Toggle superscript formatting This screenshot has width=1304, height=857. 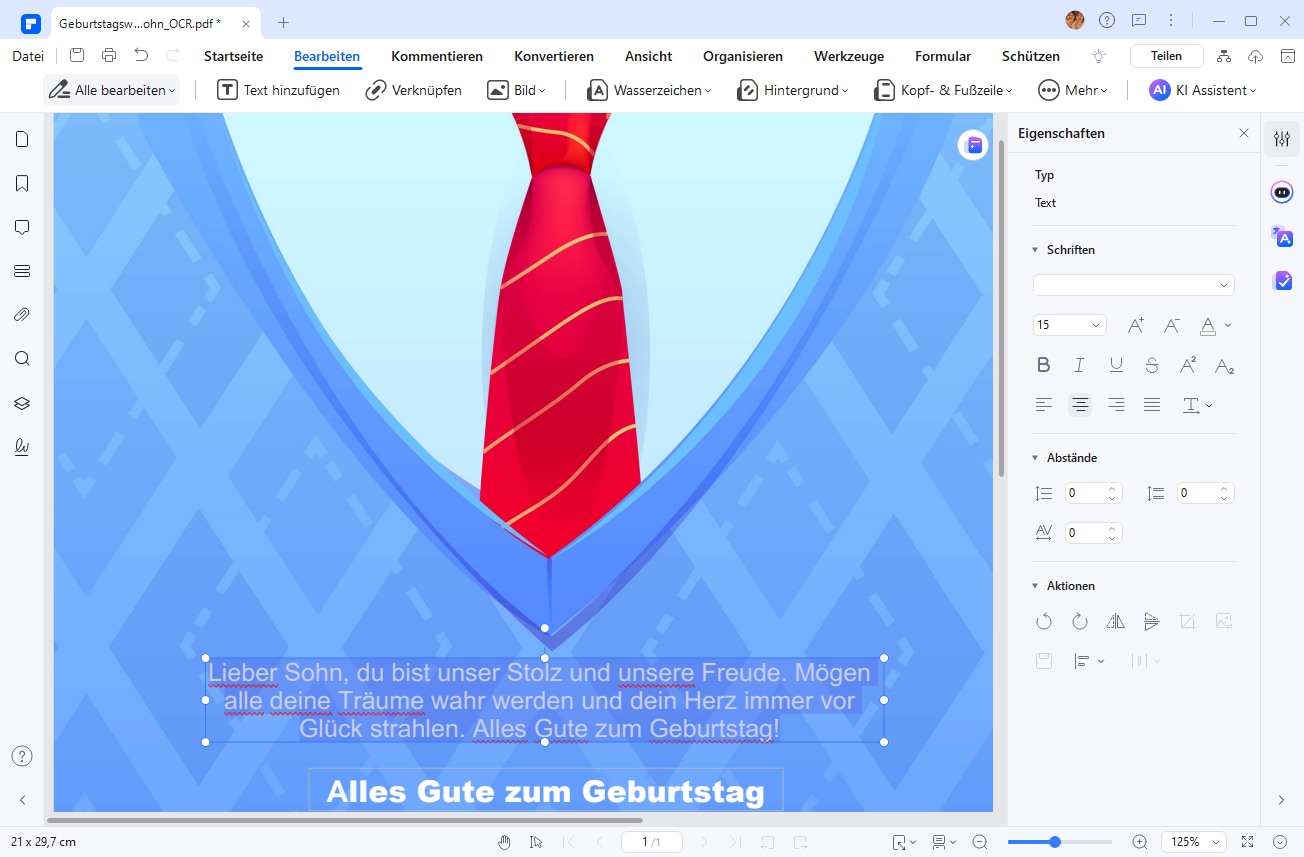[x=1188, y=365]
